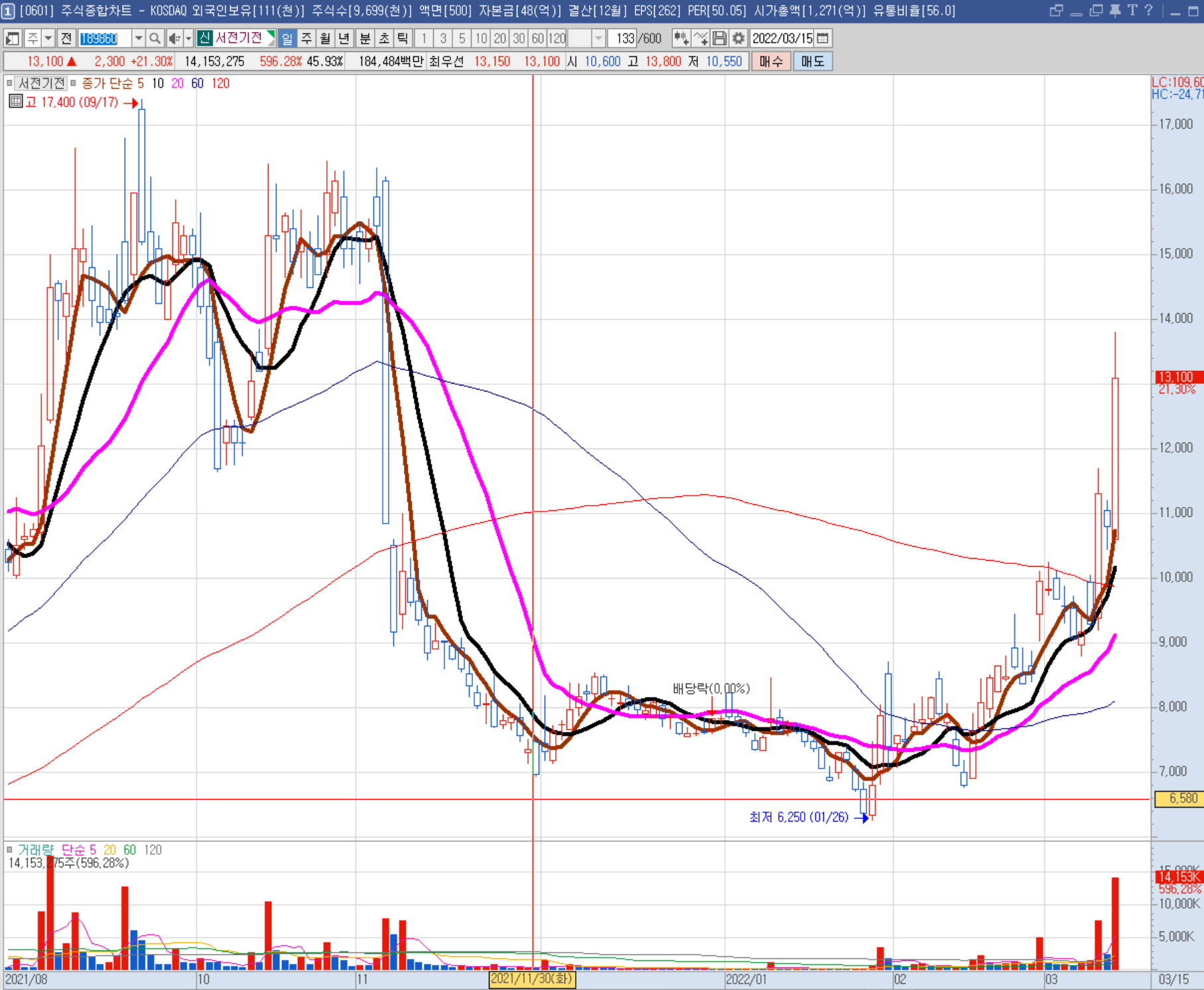This screenshot has height=990, width=1204.
Task: Select the 1 interval button
Action: [425, 38]
